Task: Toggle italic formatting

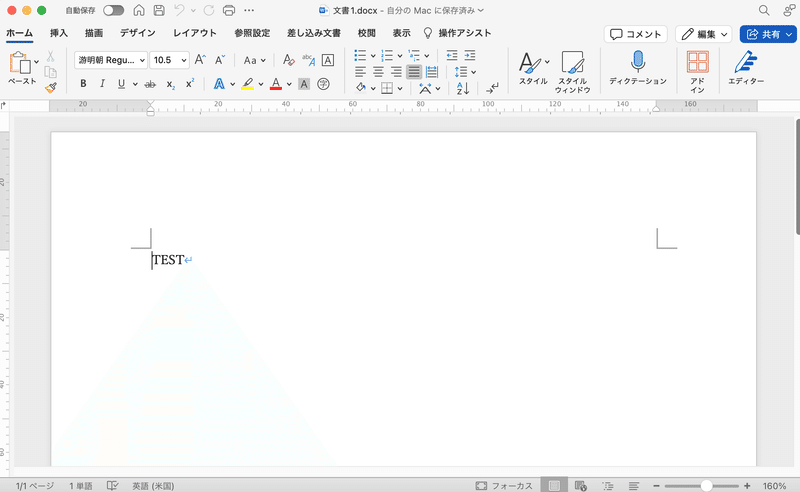Action: pyautogui.click(x=102, y=84)
